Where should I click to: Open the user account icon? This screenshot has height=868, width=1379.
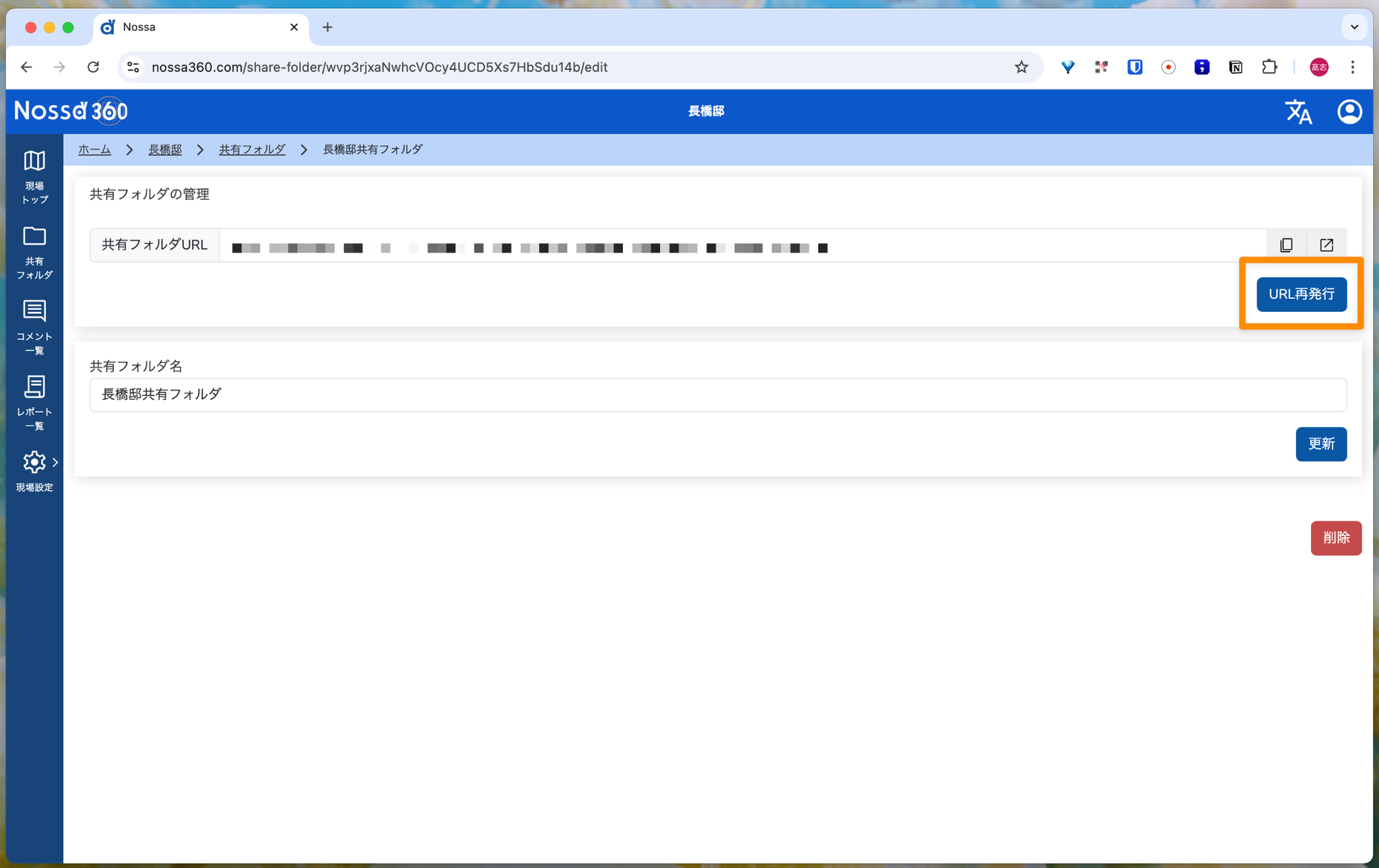1349,112
